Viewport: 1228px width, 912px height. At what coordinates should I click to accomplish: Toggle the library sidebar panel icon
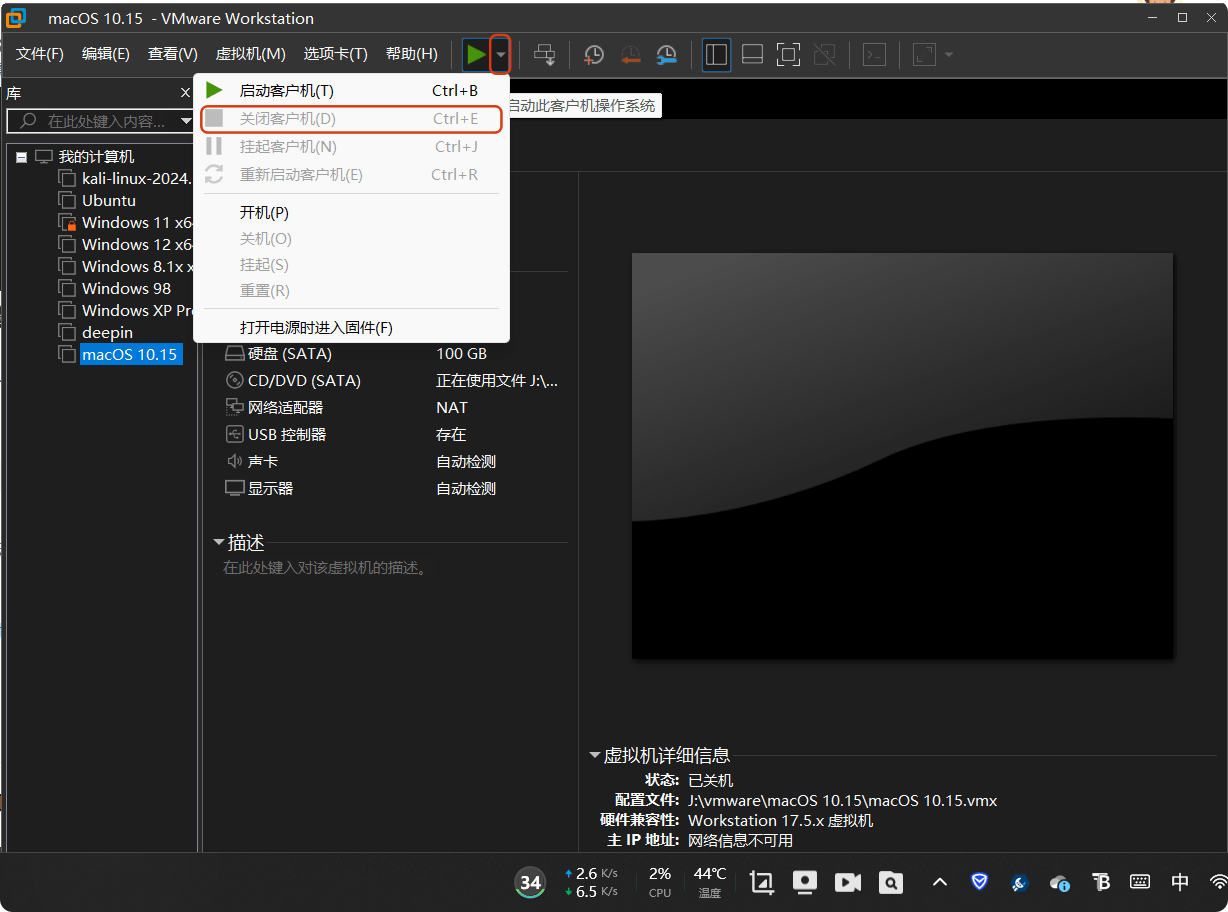click(716, 55)
